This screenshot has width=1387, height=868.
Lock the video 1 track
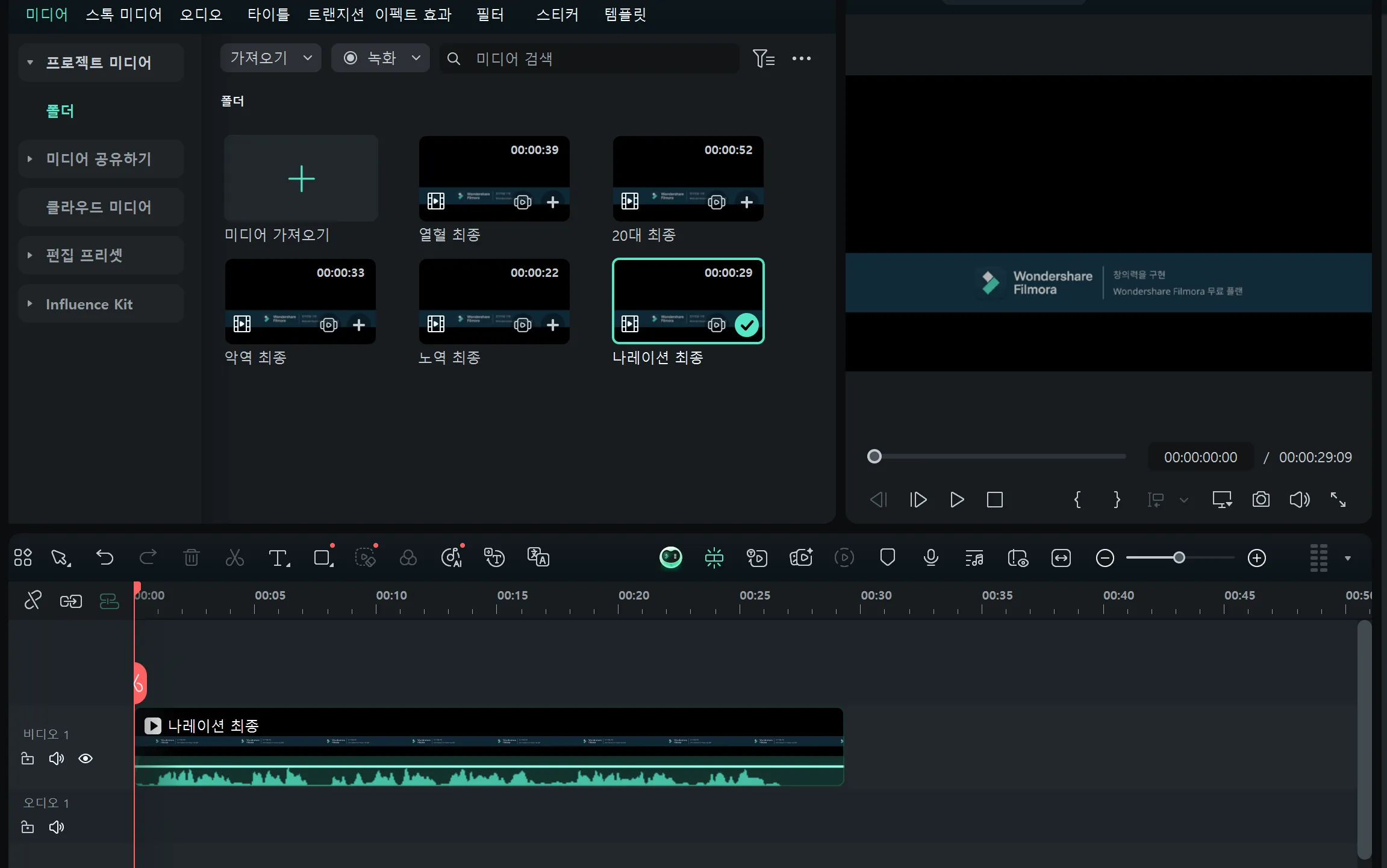coord(28,758)
